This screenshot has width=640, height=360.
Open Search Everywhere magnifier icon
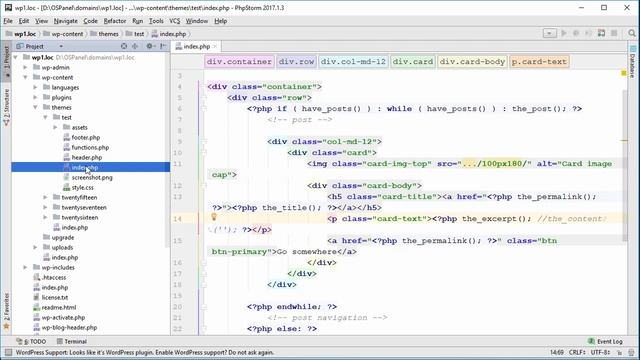(632, 33)
